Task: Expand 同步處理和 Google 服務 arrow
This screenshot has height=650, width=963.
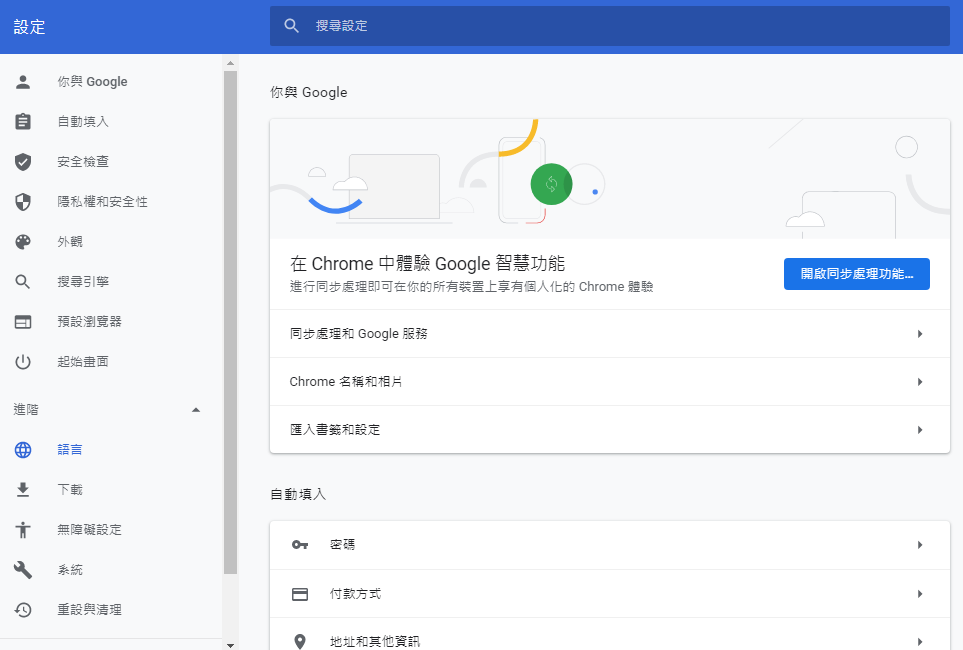Action: [x=919, y=334]
